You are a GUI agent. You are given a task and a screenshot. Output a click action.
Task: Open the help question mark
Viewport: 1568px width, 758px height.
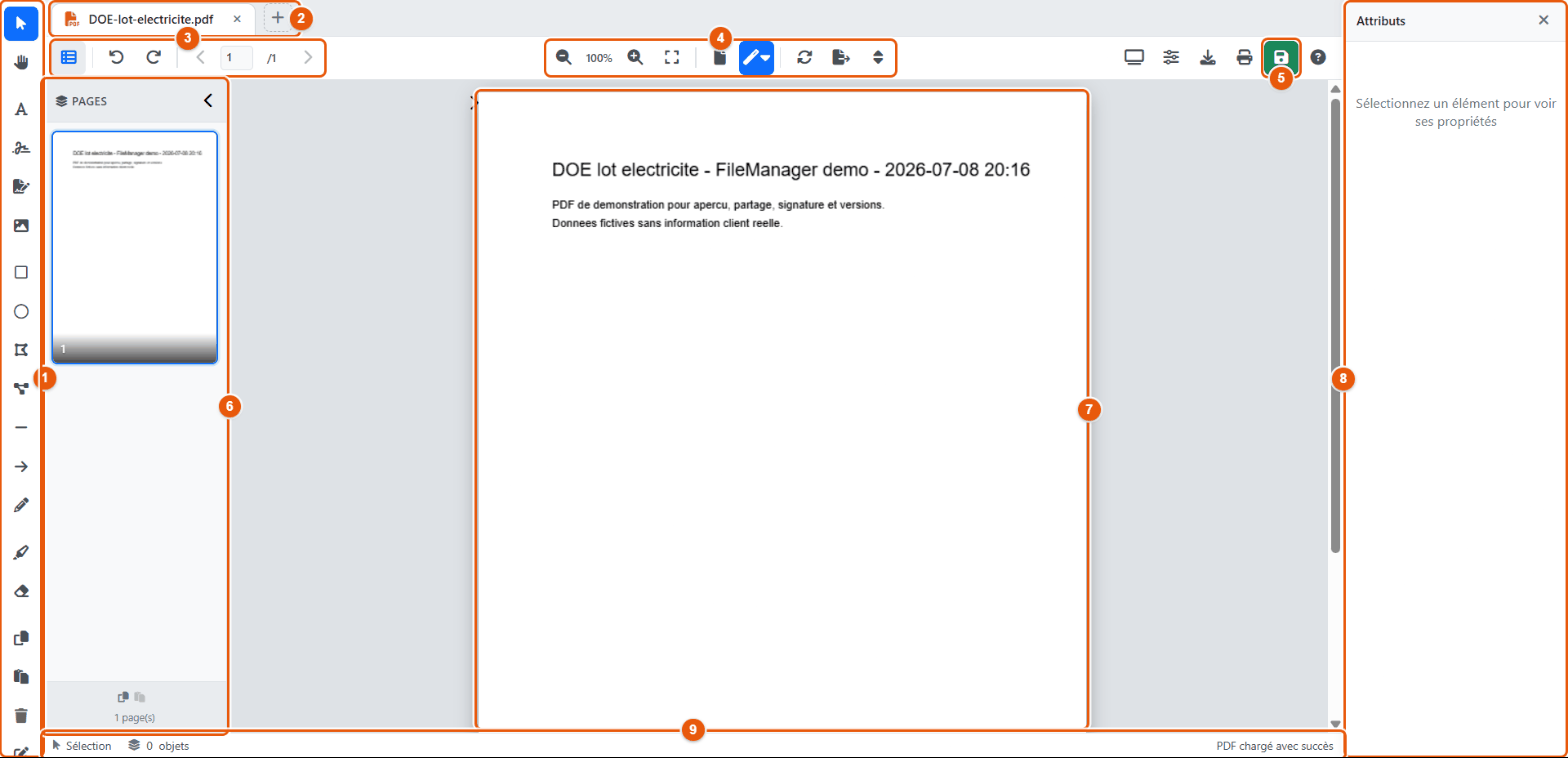pos(1318,58)
